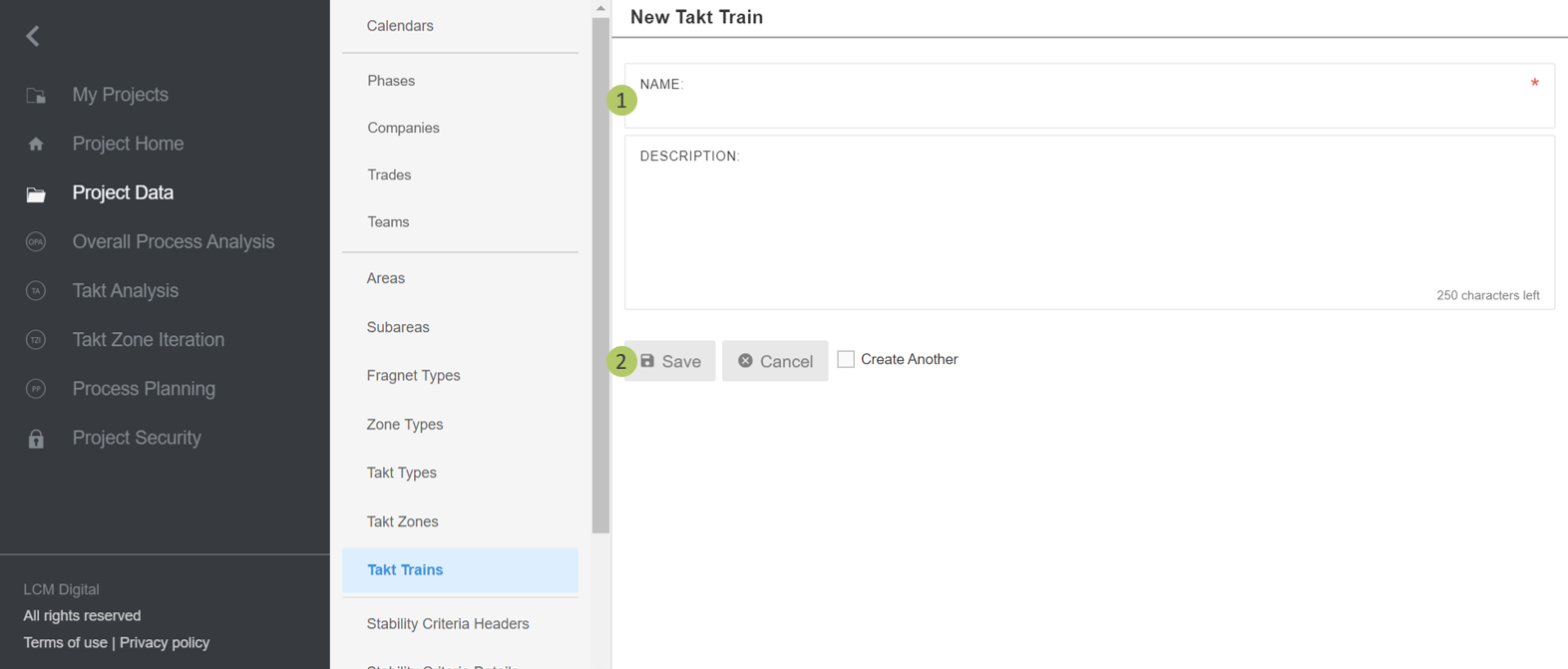Screen dimensions: 1568x669
Task: Save the new Takt Train
Action: click(670, 361)
